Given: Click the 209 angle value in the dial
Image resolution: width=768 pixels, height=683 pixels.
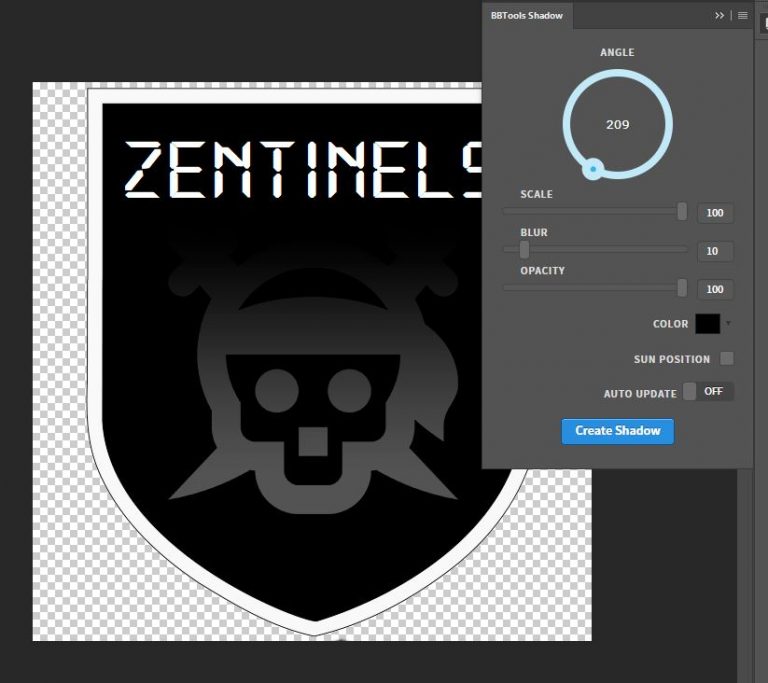Looking at the screenshot, I should coord(617,125).
